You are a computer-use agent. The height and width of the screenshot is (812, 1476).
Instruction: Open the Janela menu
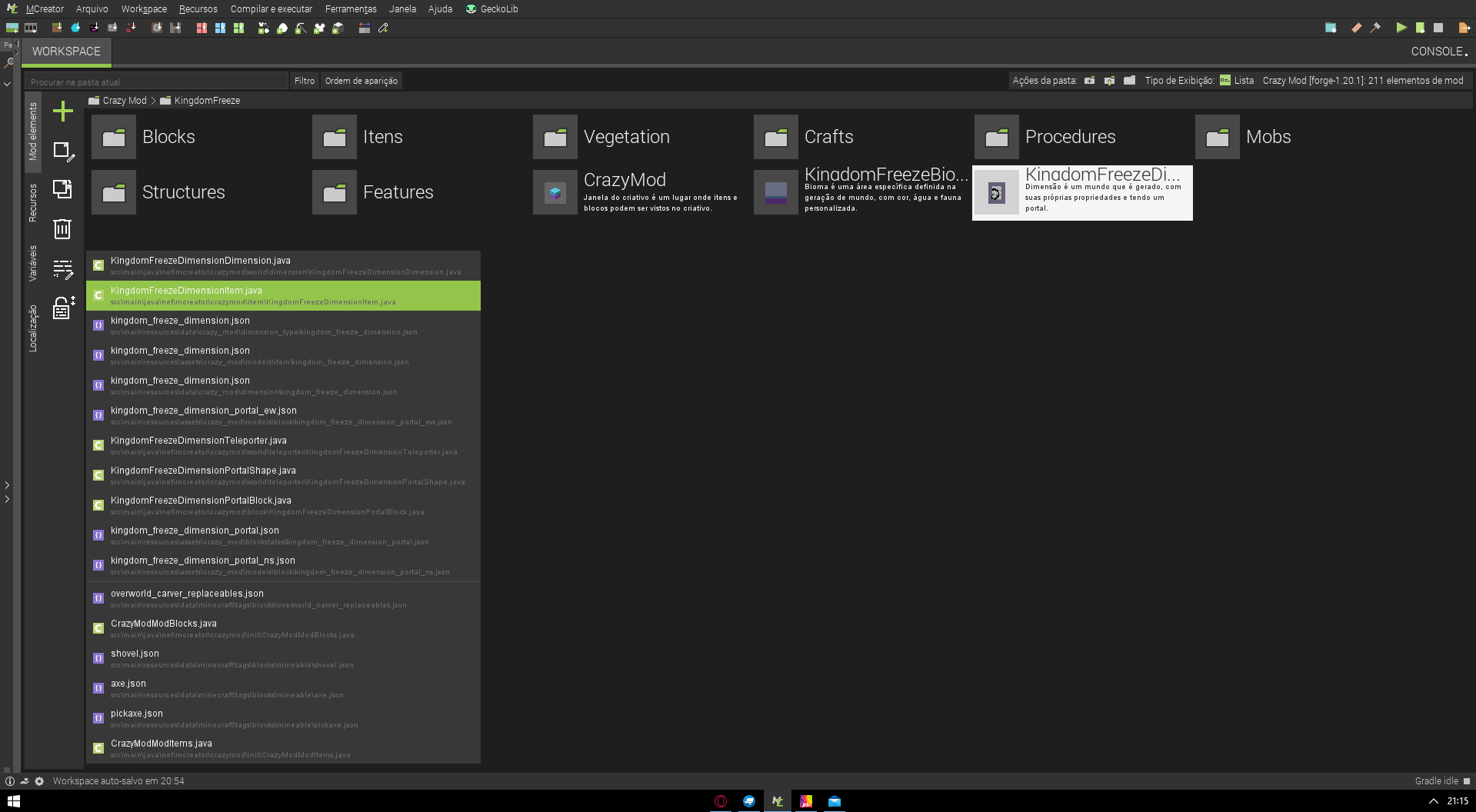coord(402,9)
